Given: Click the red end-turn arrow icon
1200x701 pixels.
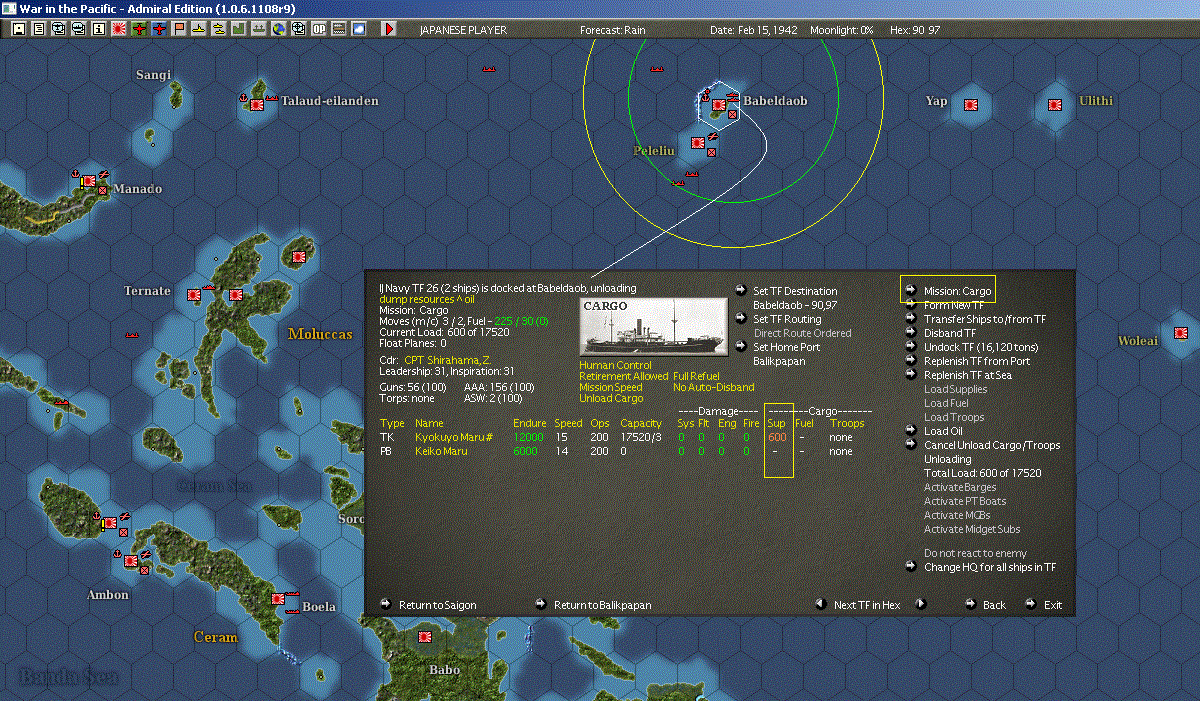Looking at the screenshot, I should click(389, 30).
